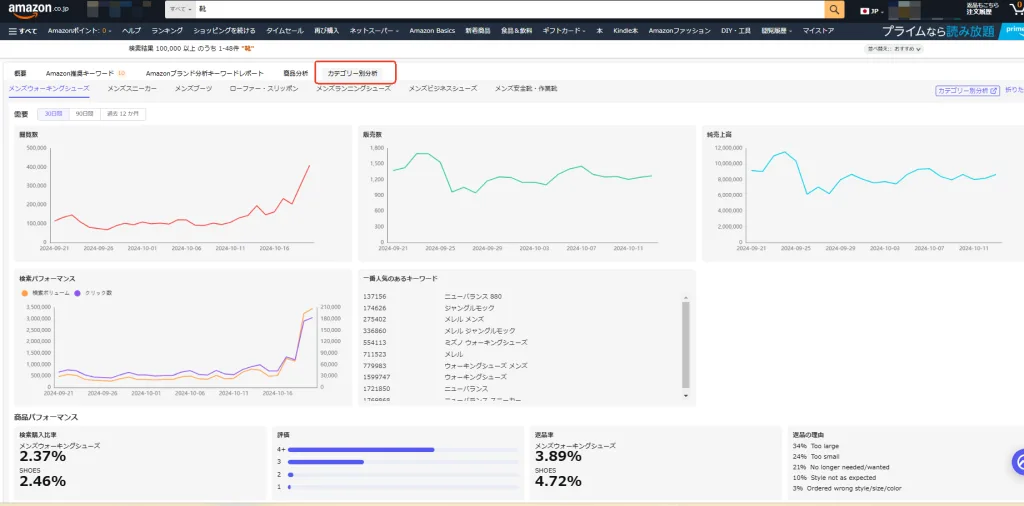1024x506 pixels.
Task: Go to ランキング page
Action: point(167,31)
